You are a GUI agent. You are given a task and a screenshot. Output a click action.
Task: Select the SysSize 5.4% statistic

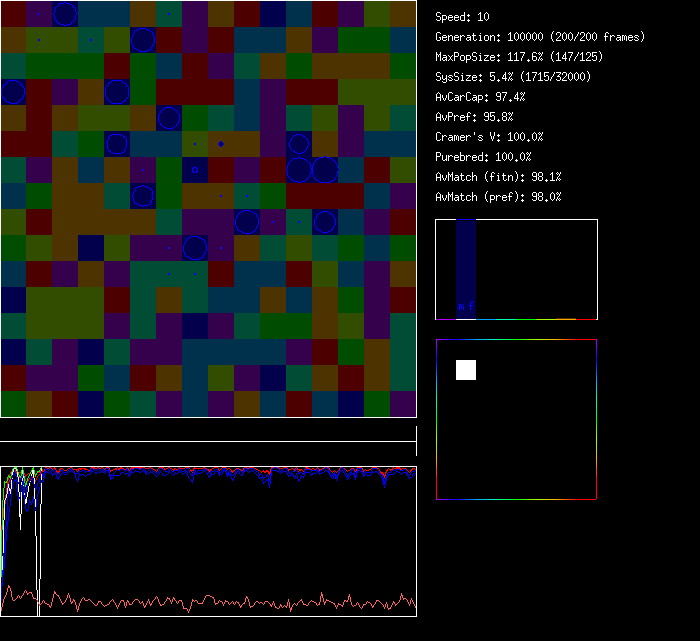[x=512, y=77]
